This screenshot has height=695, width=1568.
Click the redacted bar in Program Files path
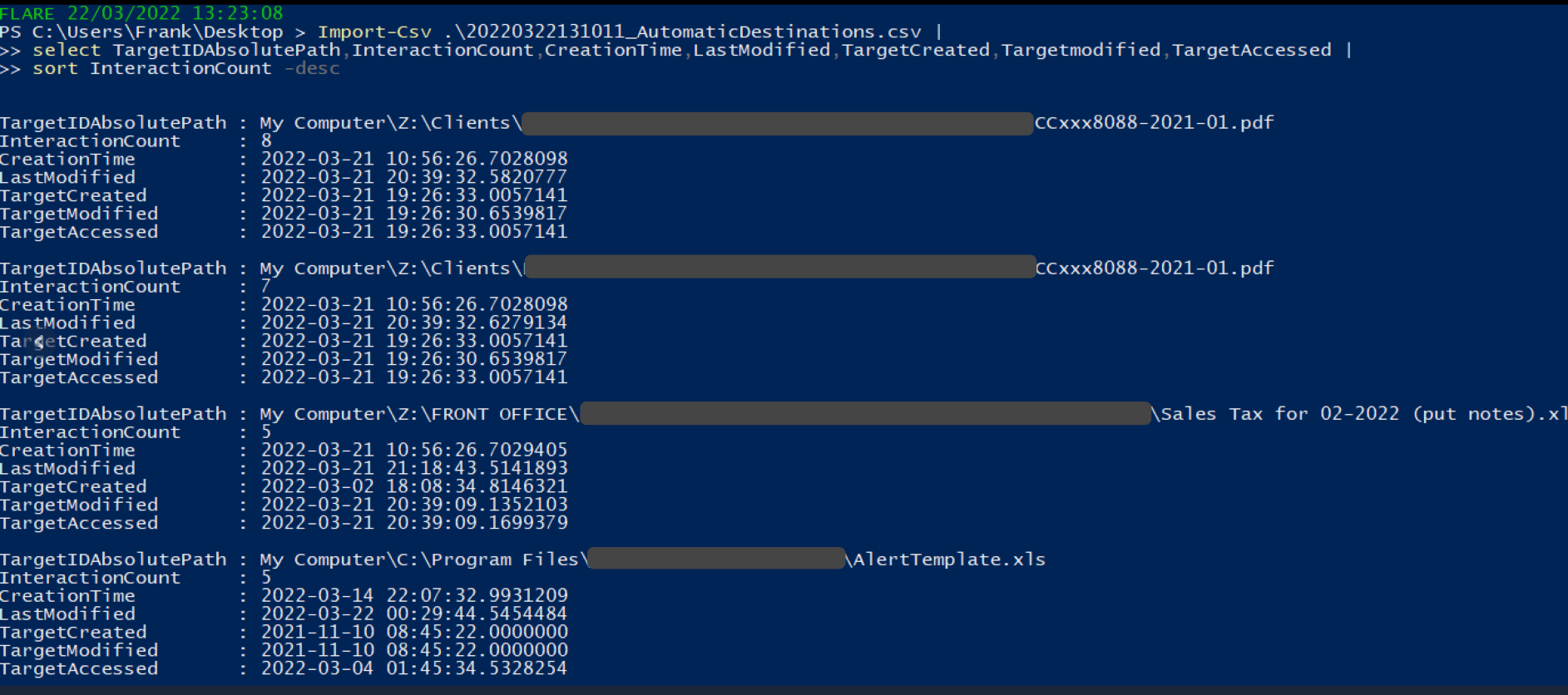click(716, 559)
